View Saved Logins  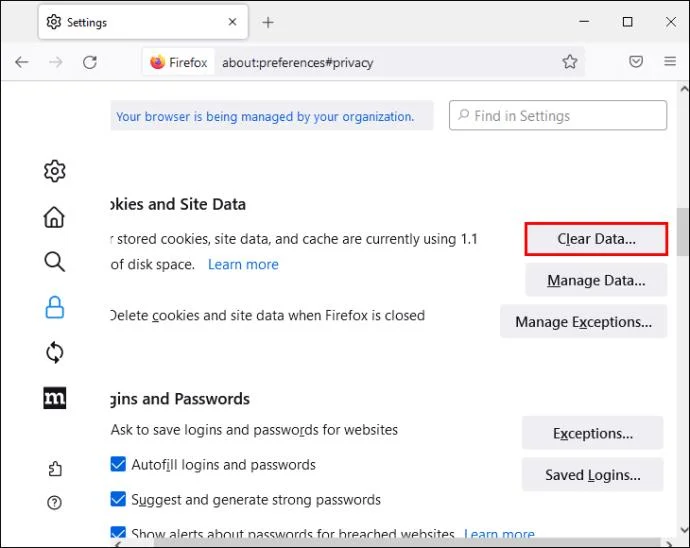[x=592, y=475]
